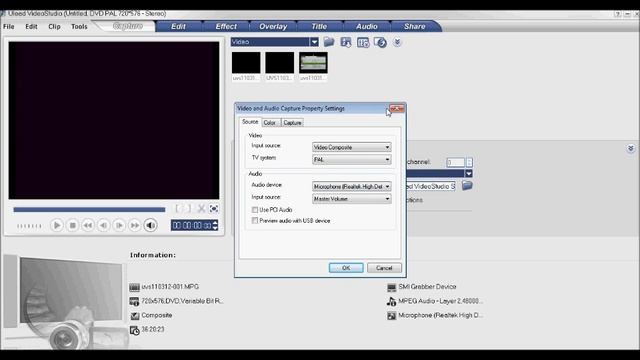Click the MPEG Audio Layer 2 entry

tap(440, 301)
